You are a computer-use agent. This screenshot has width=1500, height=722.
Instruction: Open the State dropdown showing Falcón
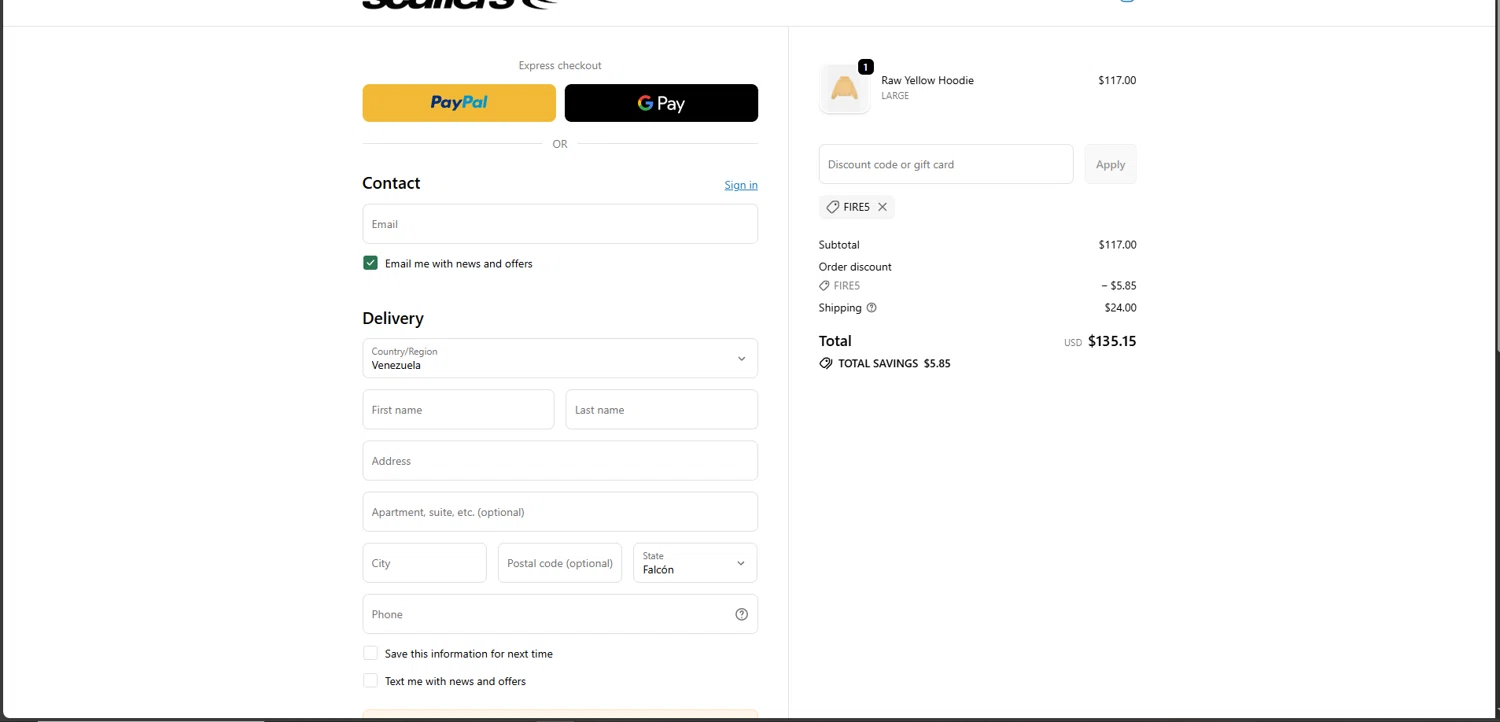click(x=695, y=563)
